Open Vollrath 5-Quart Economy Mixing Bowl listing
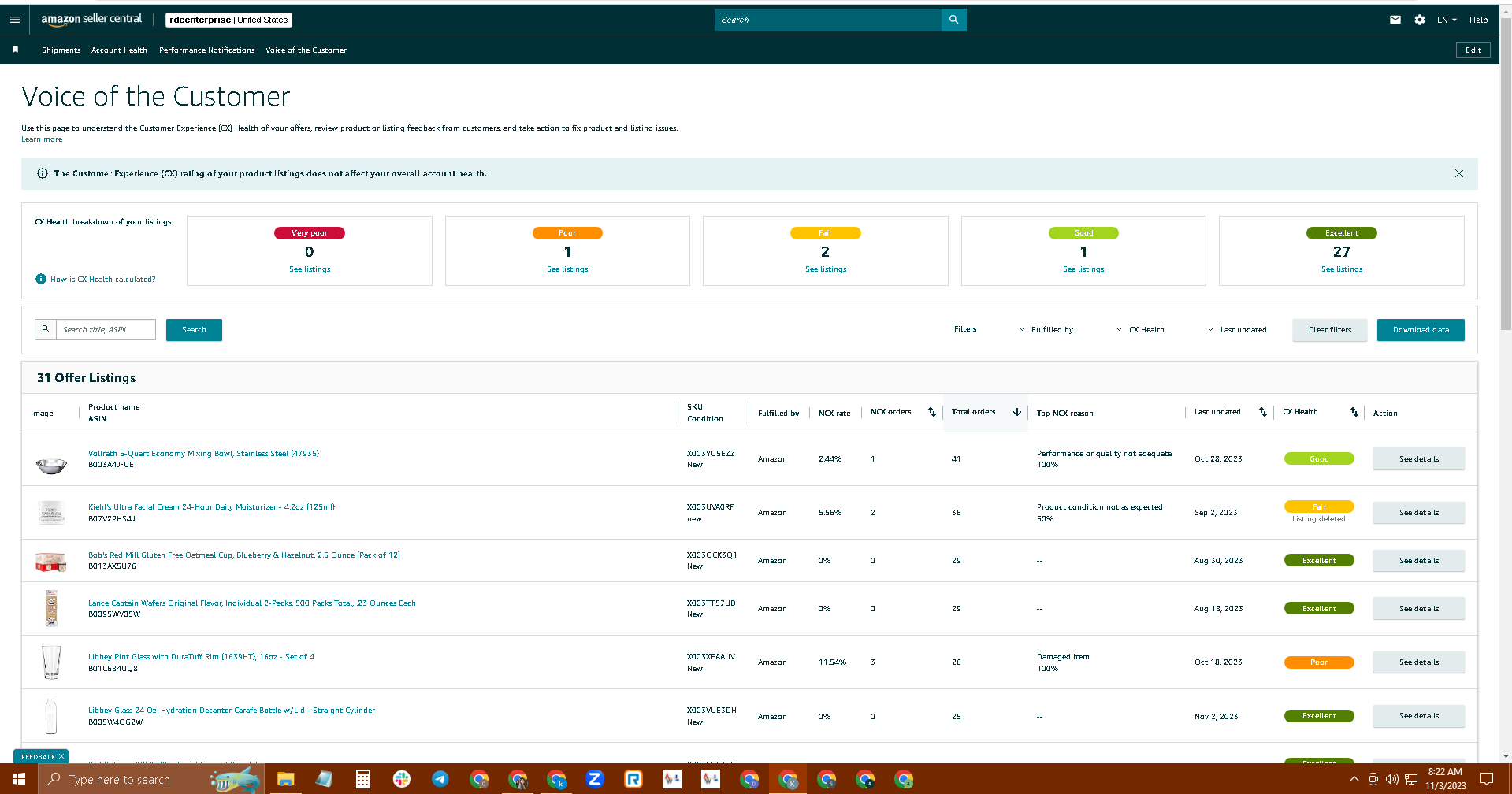Image resolution: width=1512 pixels, height=794 pixels. coord(203,454)
